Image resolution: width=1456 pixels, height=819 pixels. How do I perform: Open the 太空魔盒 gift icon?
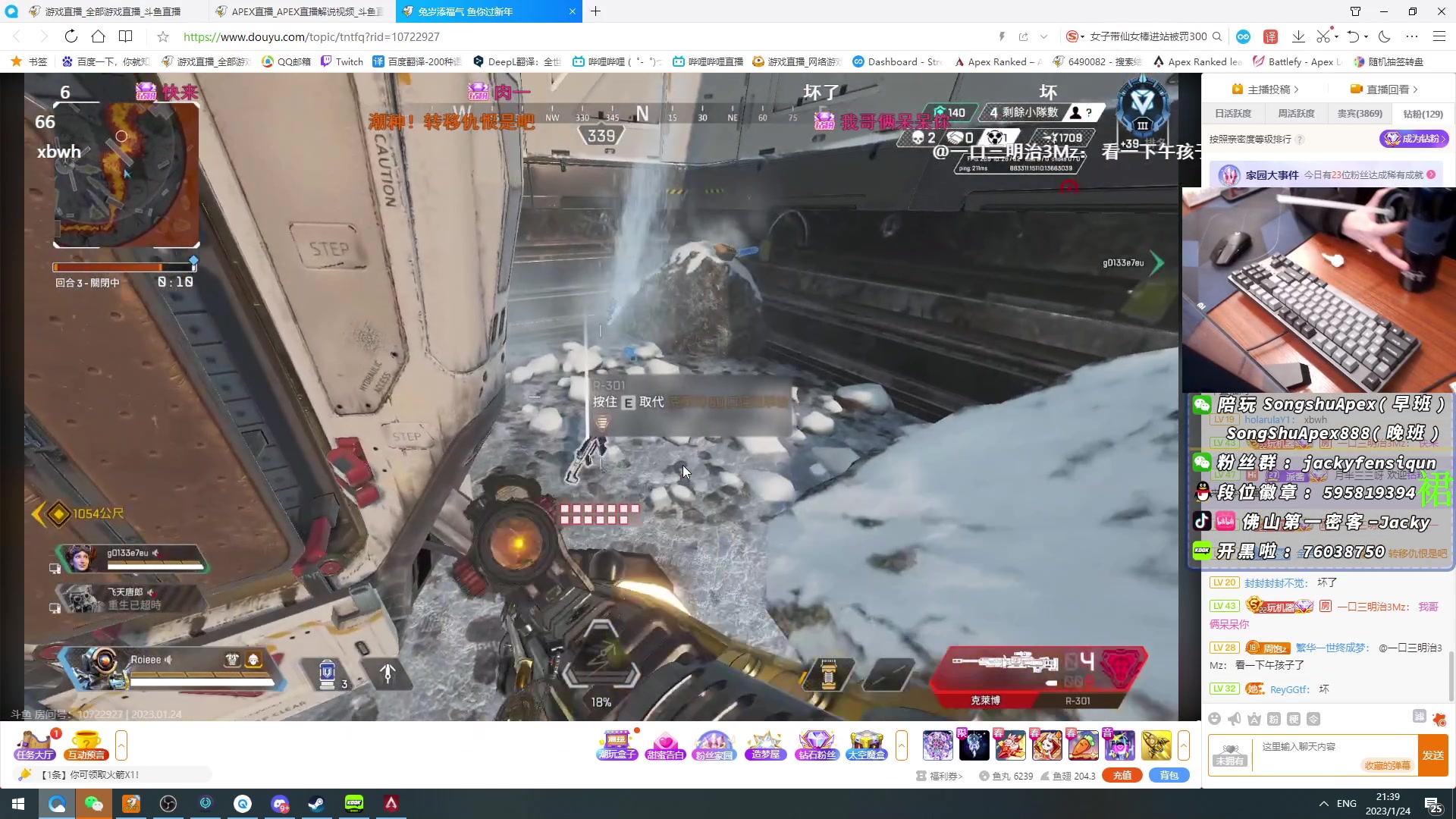click(866, 745)
